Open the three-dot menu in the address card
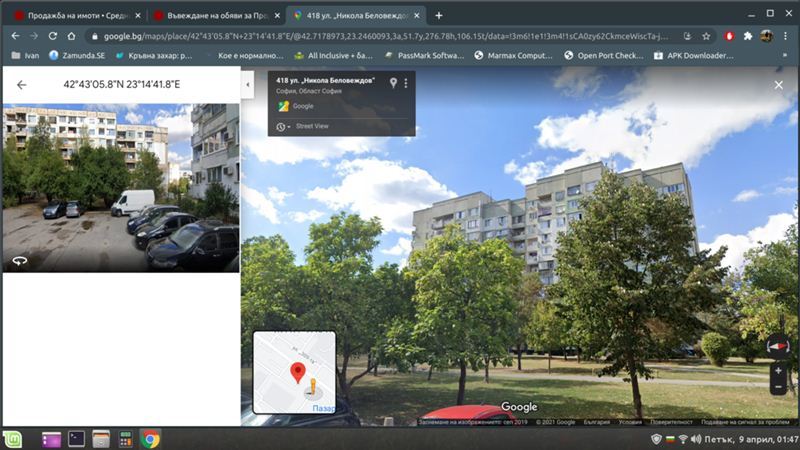 406,83
